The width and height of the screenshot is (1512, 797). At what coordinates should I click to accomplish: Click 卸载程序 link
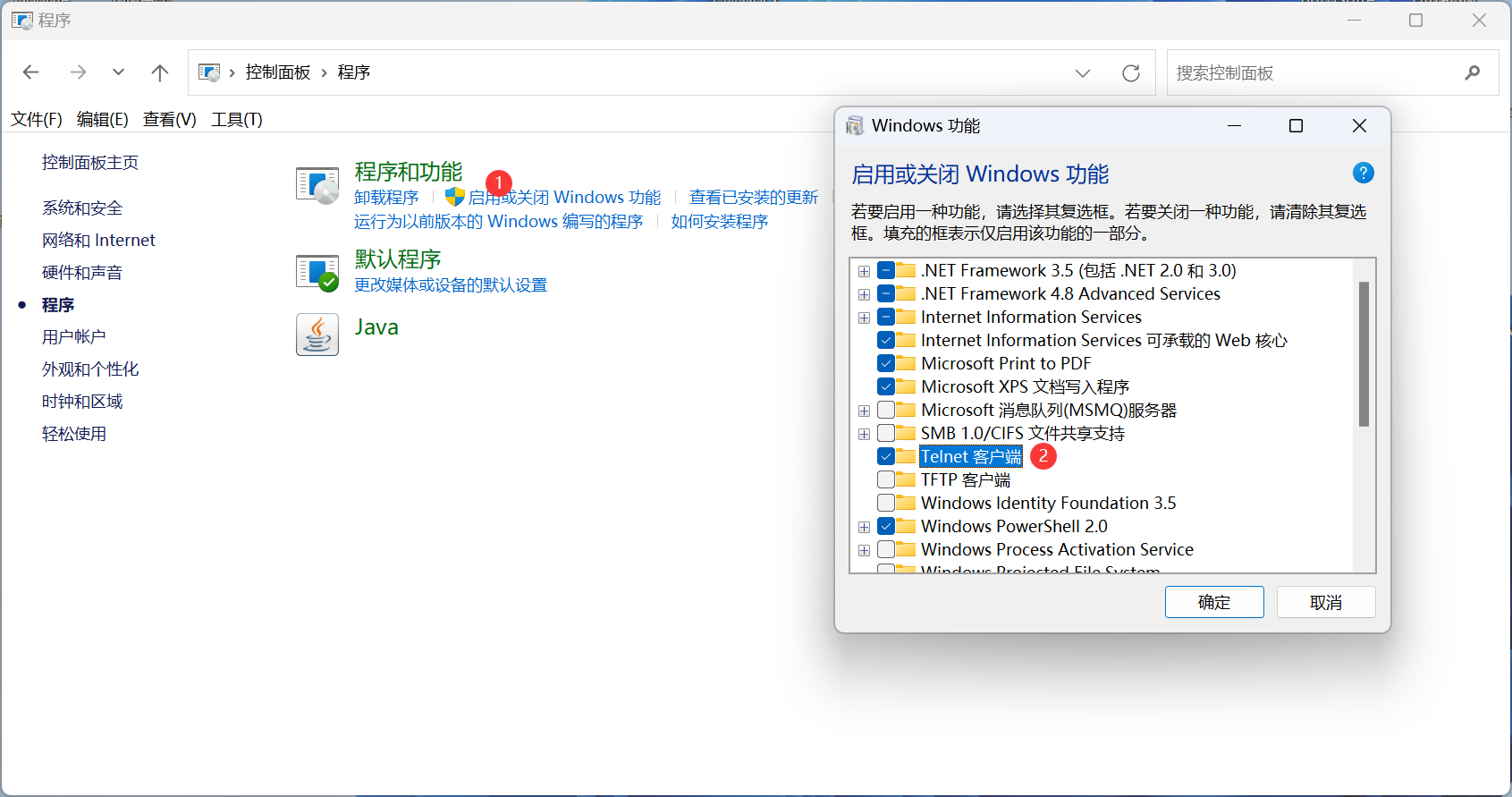(x=386, y=197)
